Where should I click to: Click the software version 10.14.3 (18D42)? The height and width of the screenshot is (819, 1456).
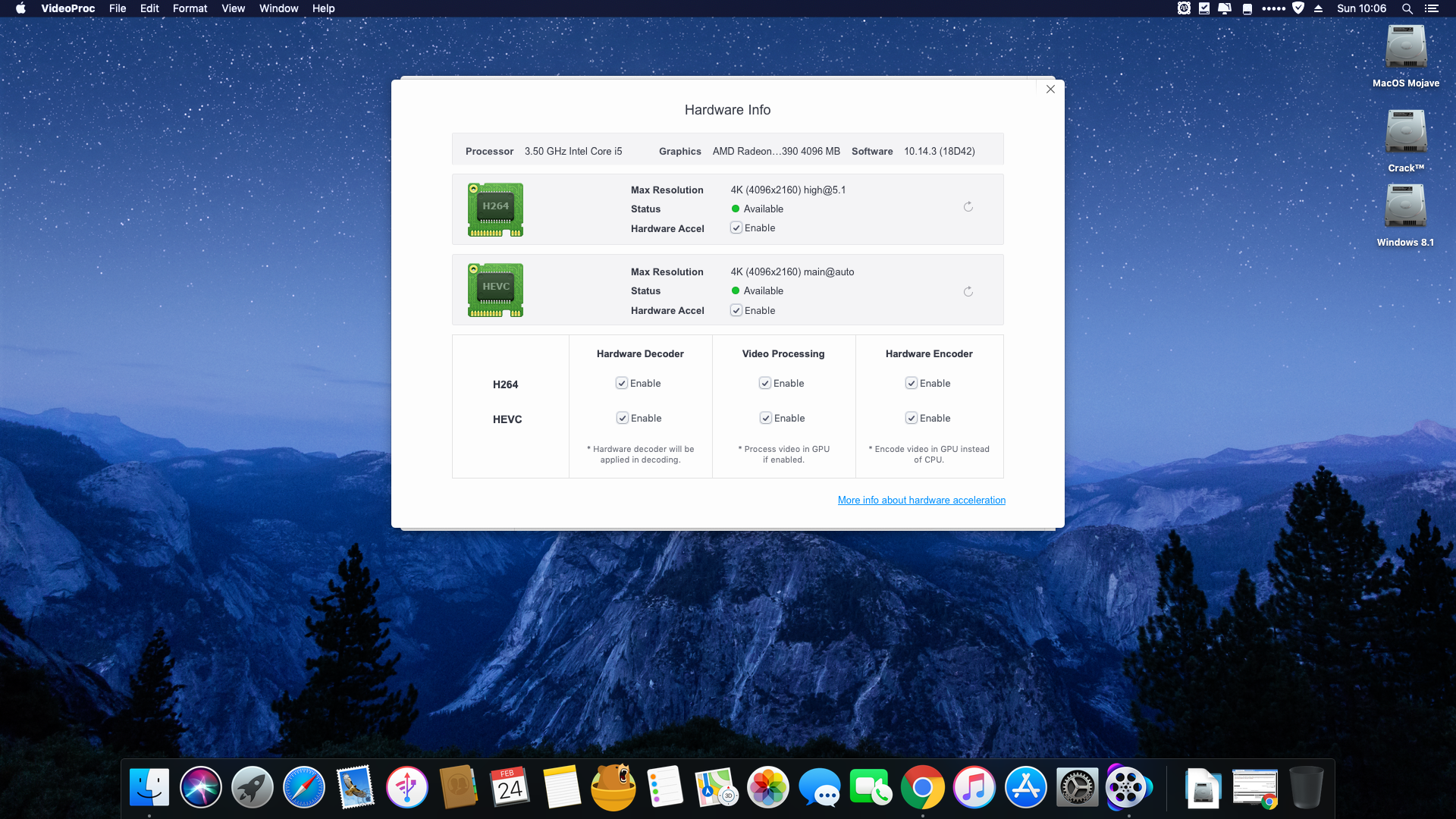coord(940,152)
